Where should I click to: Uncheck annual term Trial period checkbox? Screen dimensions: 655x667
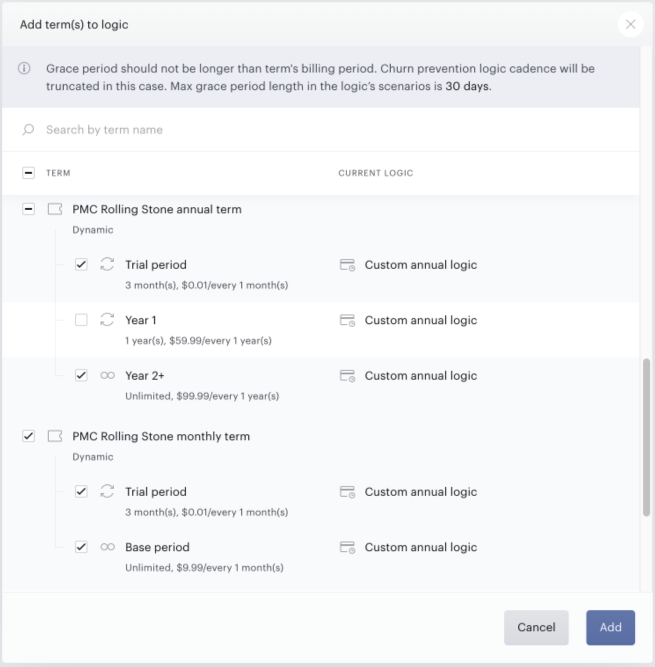[x=81, y=264]
